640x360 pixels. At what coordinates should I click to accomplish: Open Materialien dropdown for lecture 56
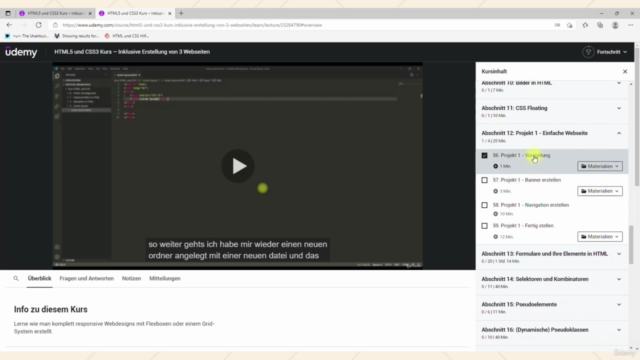pyautogui.click(x=600, y=166)
